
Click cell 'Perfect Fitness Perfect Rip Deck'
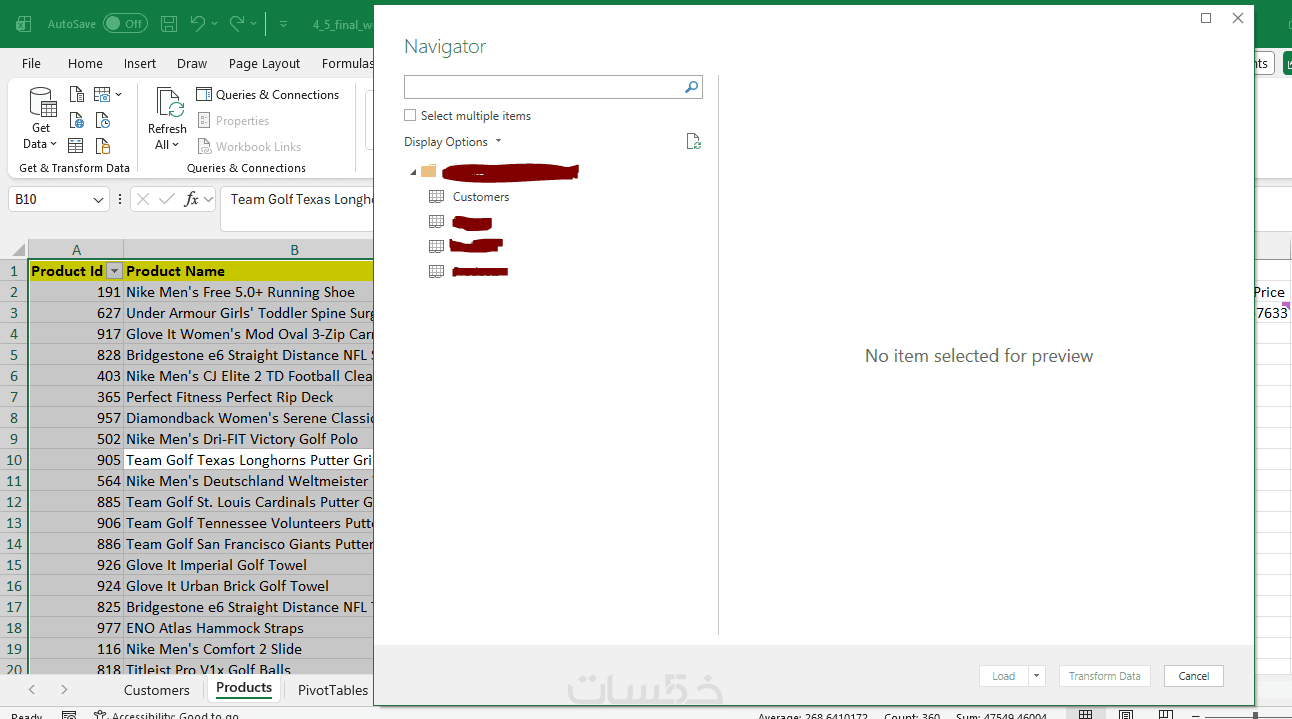pos(249,397)
